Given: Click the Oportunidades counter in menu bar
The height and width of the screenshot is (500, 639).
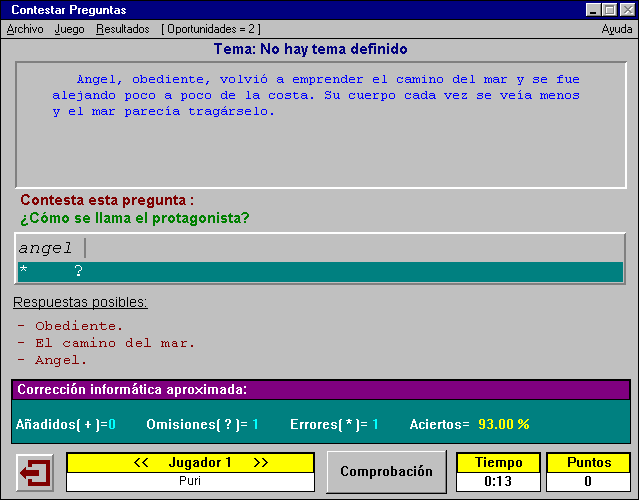Looking at the screenshot, I should coord(211,29).
